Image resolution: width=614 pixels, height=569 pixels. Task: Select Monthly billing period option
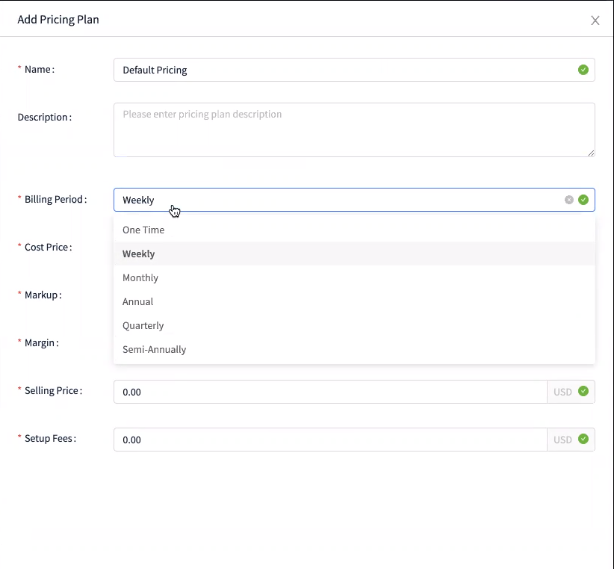(140, 278)
